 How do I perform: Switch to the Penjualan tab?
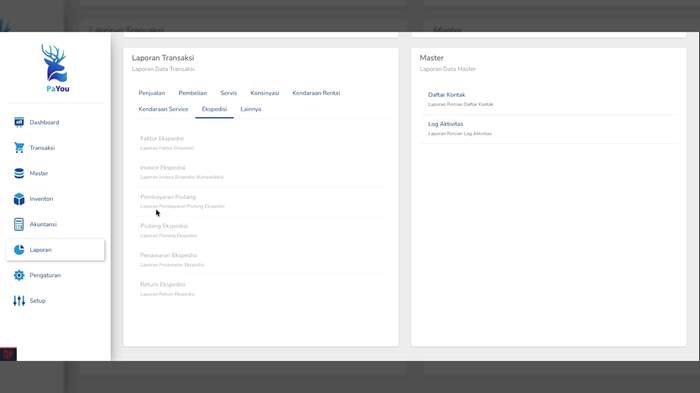click(x=152, y=93)
